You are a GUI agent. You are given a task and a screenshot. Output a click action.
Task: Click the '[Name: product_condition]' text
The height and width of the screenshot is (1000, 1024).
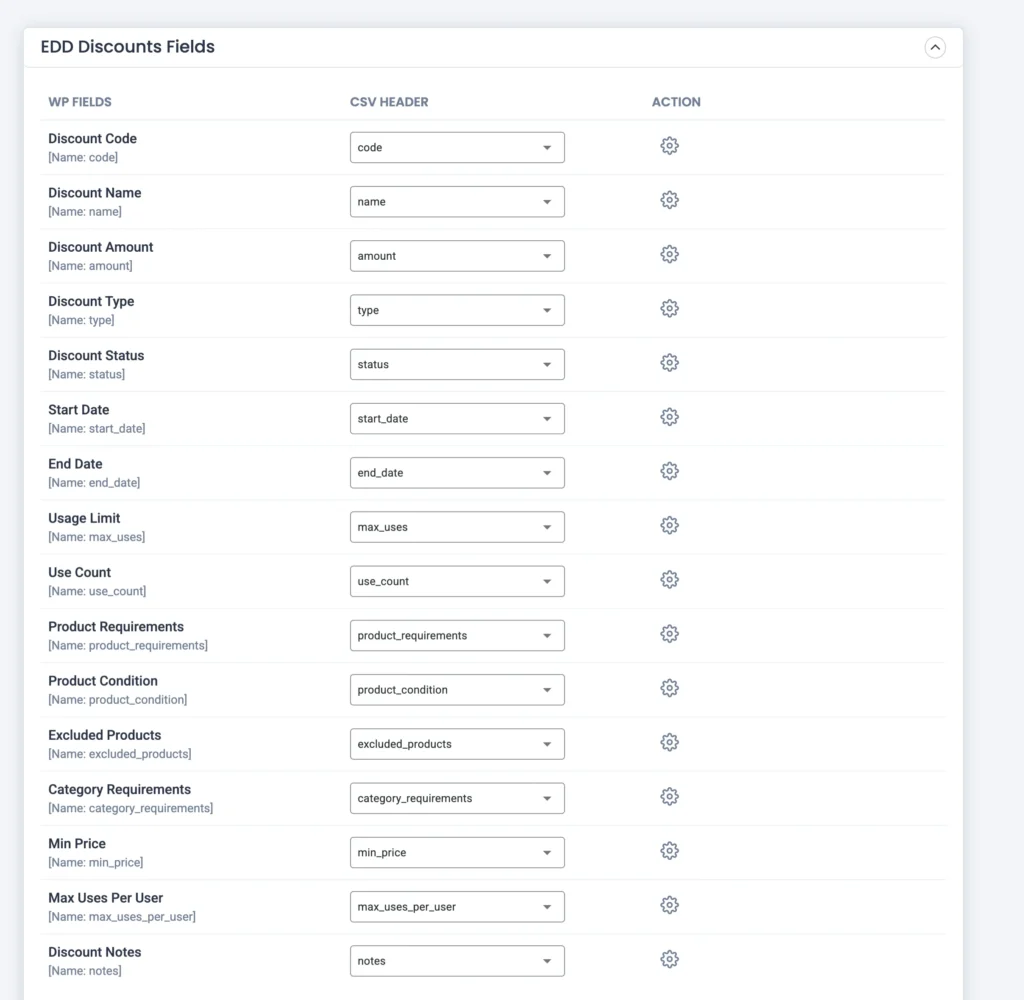[118, 700]
